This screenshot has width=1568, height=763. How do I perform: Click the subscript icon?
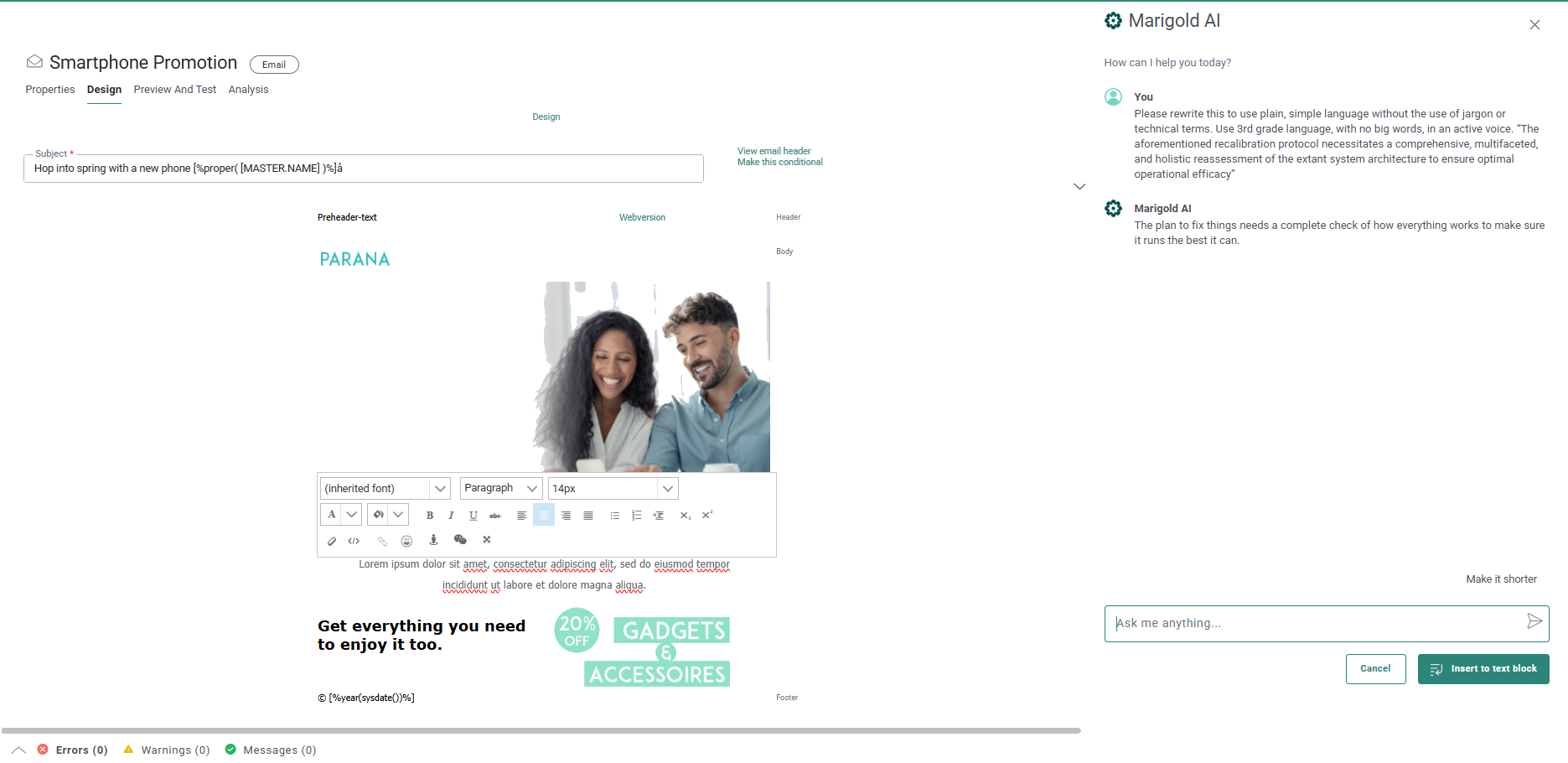pos(686,516)
